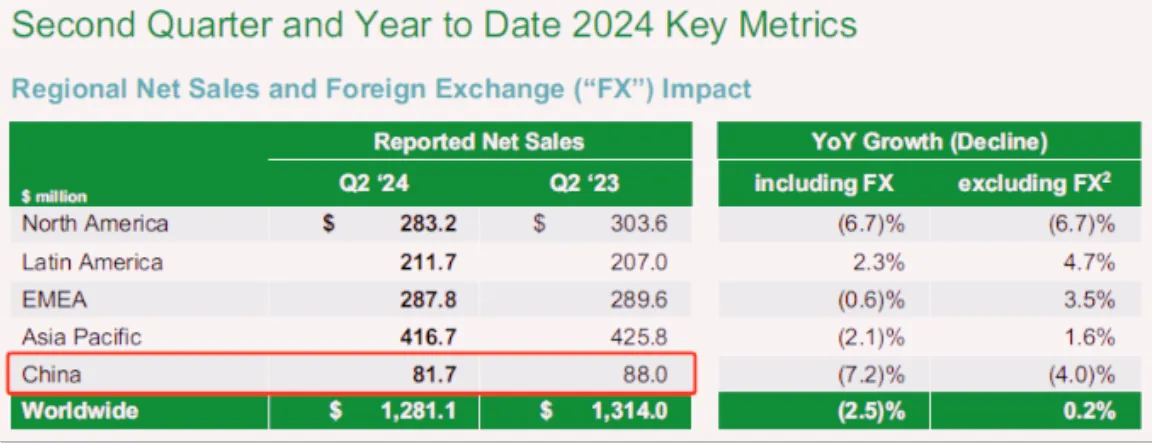The height and width of the screenshot is (443, 1152).
Task: Click the Q2 '23 column header
Action: tap(585, 184)
